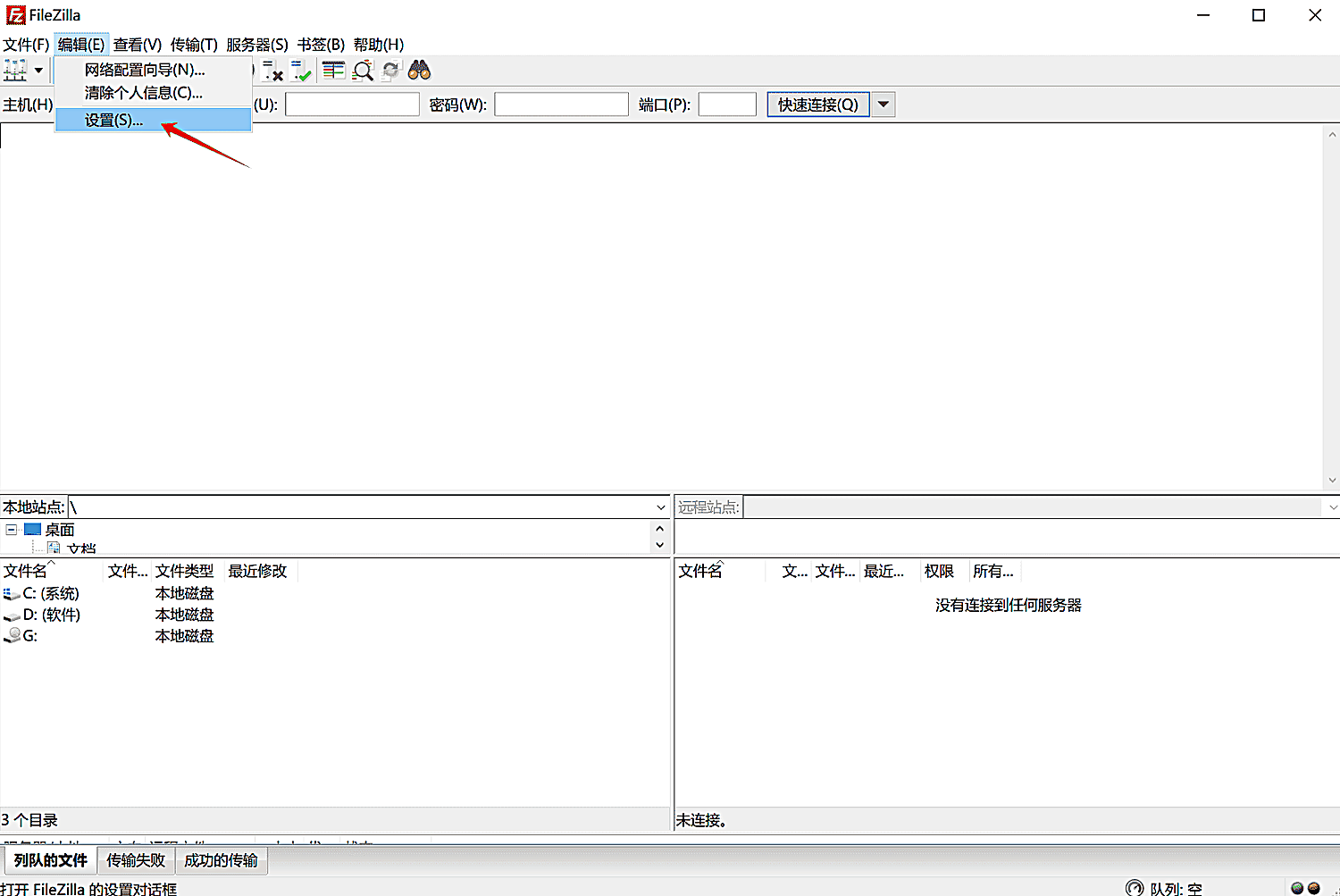Expand the Site Manager dropdown arrow
The image size is (1340, 896).
38,71
